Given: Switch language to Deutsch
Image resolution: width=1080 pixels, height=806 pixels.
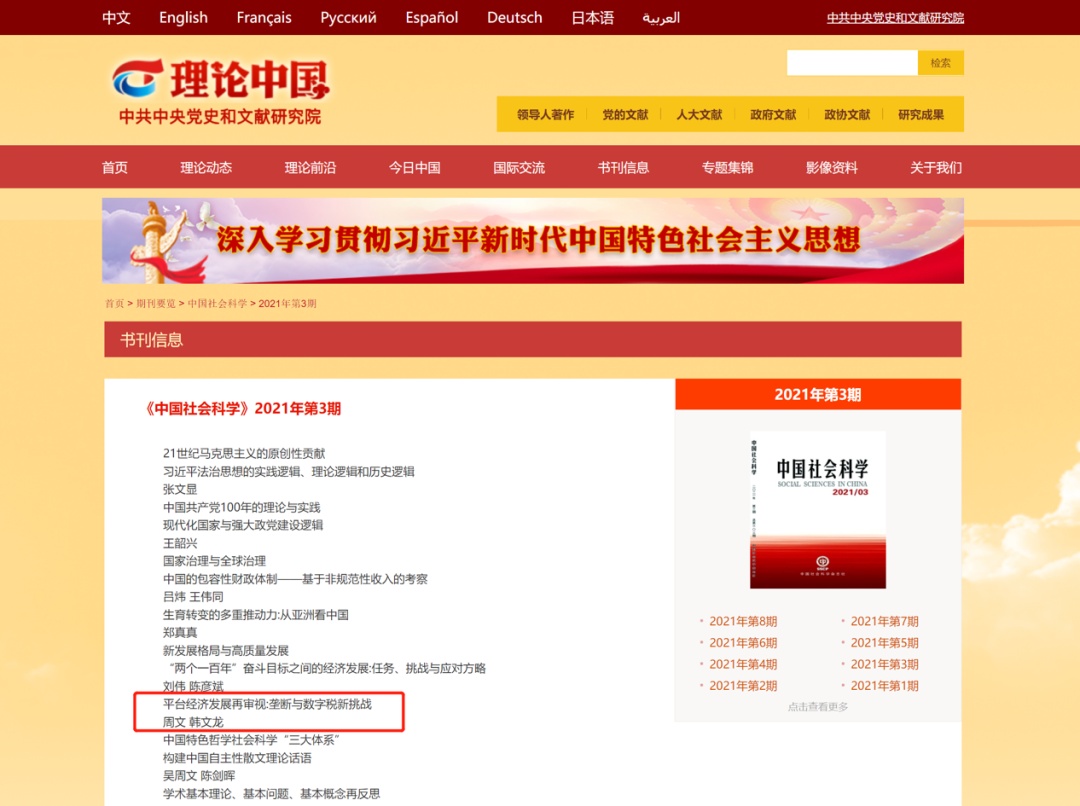Looking at the screenshot, I should coord(515,17).
